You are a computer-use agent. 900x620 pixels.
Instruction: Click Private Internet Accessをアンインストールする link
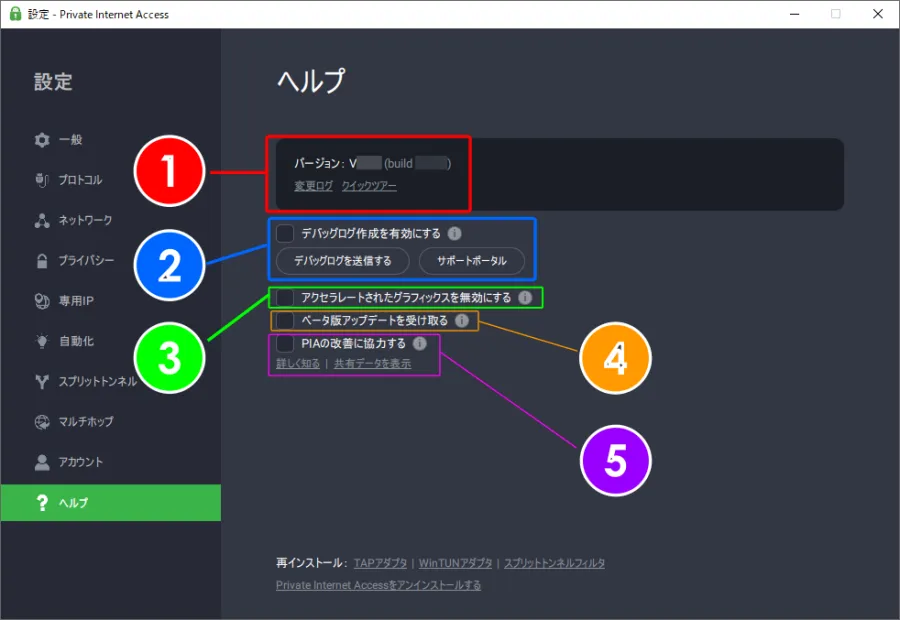coord(378,585)
